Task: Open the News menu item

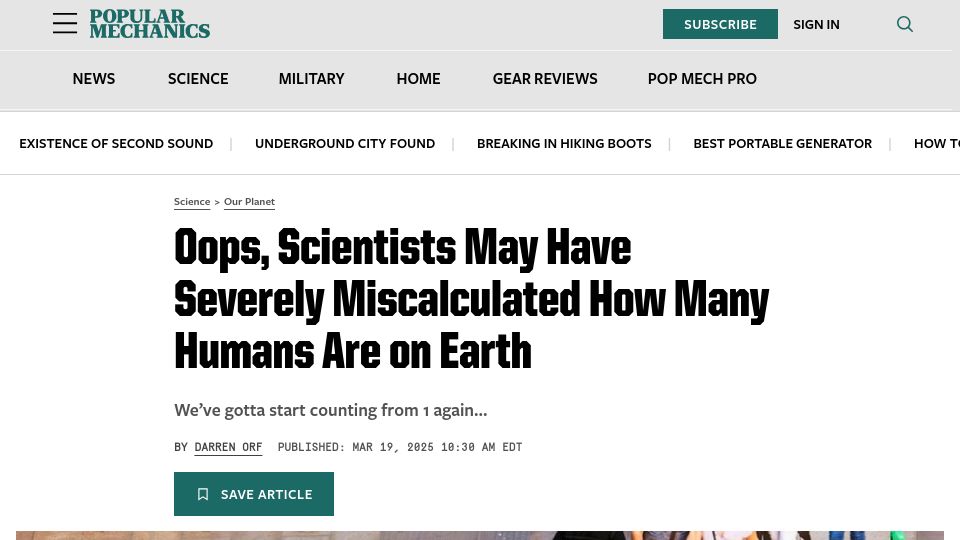Action: 94,79
